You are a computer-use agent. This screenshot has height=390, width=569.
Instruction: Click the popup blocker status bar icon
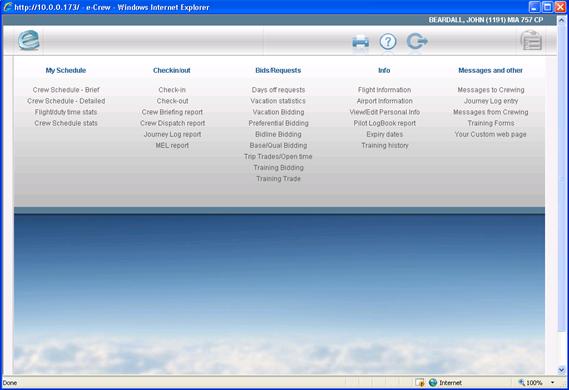[x=420, y=382]
